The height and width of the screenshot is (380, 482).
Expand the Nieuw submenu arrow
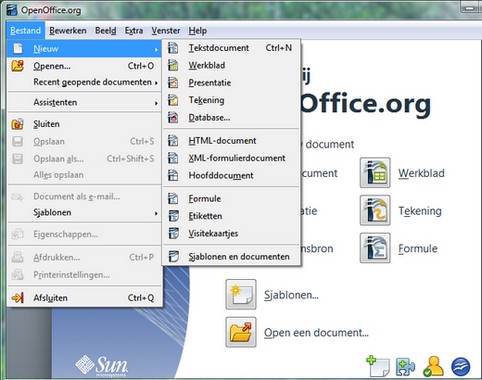point(156,50)
